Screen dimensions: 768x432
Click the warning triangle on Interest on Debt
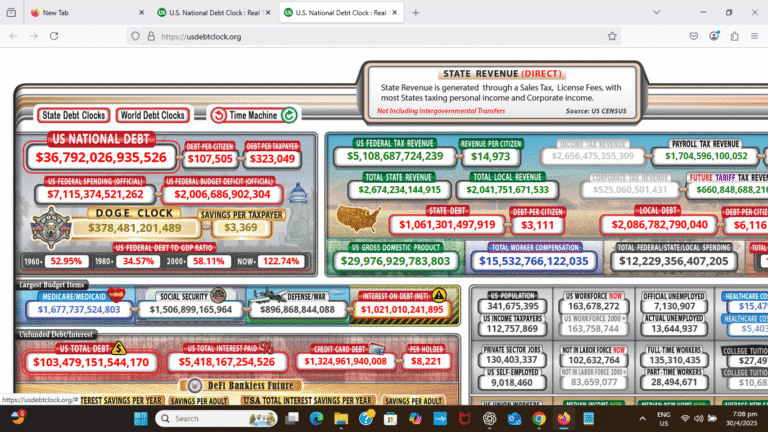(439, 294)
